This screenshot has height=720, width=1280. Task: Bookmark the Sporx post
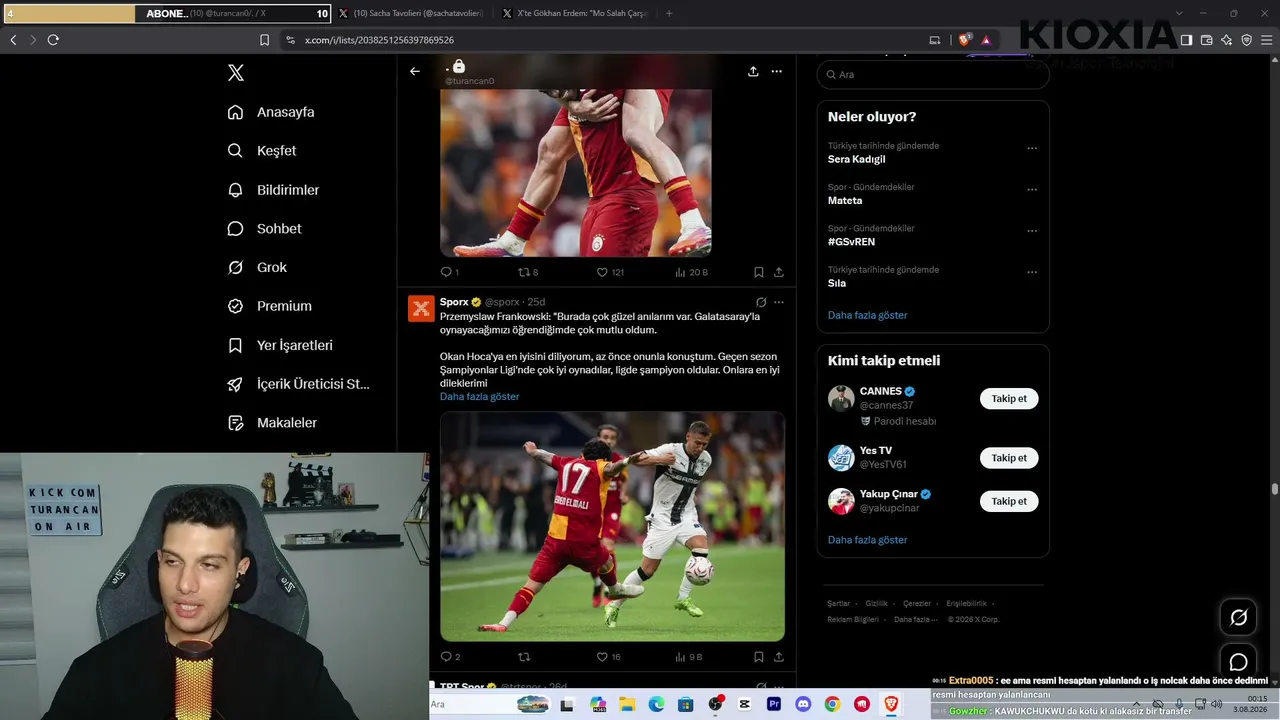(759, 657)
